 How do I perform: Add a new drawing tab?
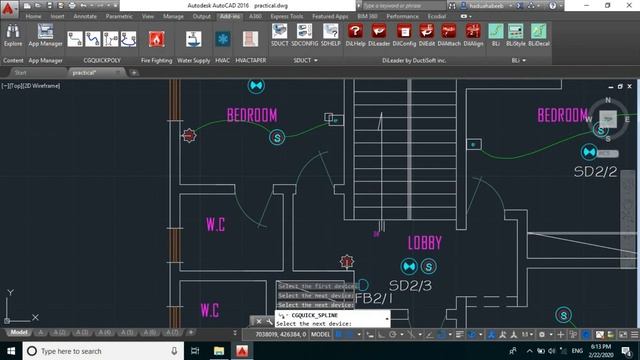point(134,73)
